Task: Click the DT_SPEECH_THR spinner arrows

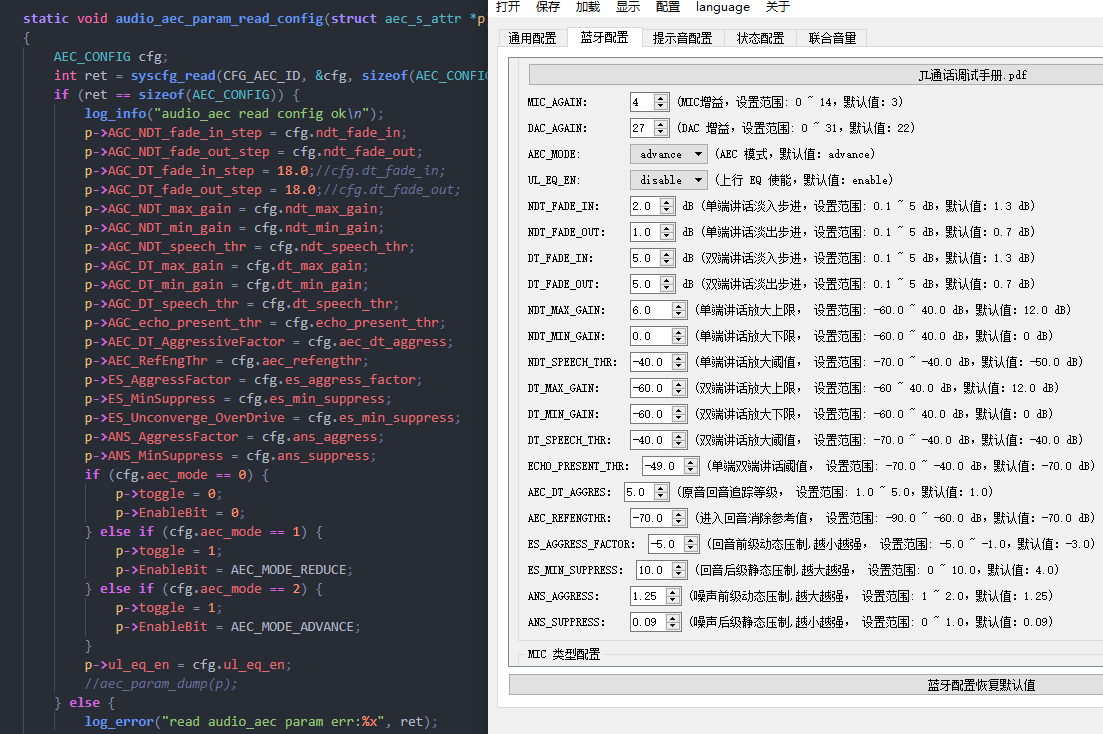Action: [x=679, y=441]
